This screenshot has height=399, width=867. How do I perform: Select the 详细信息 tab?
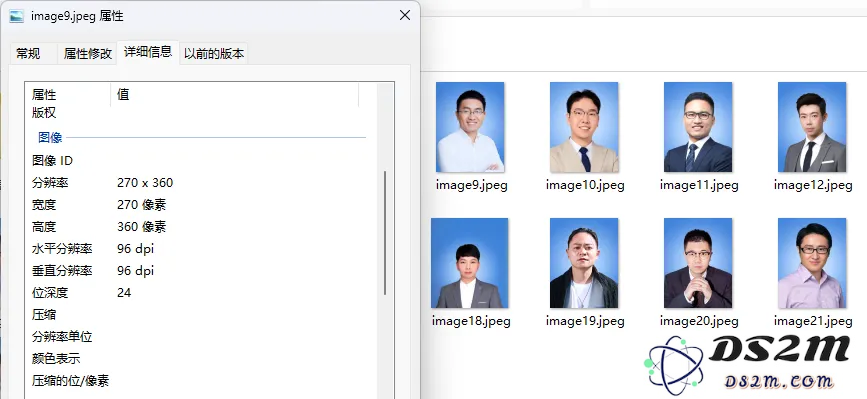click(148, 52)
